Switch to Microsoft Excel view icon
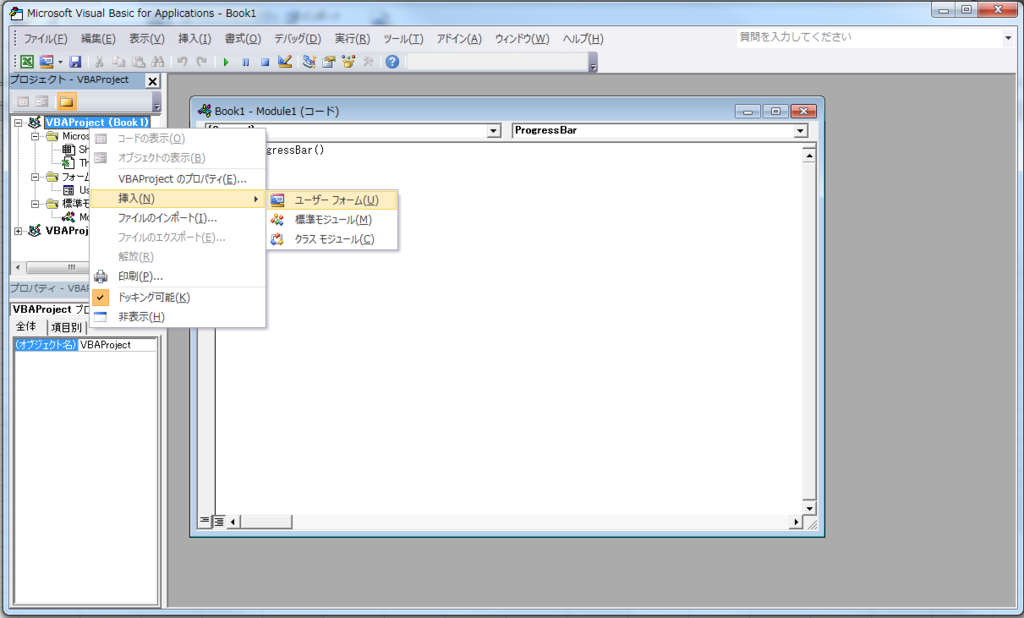 point(27,62)
